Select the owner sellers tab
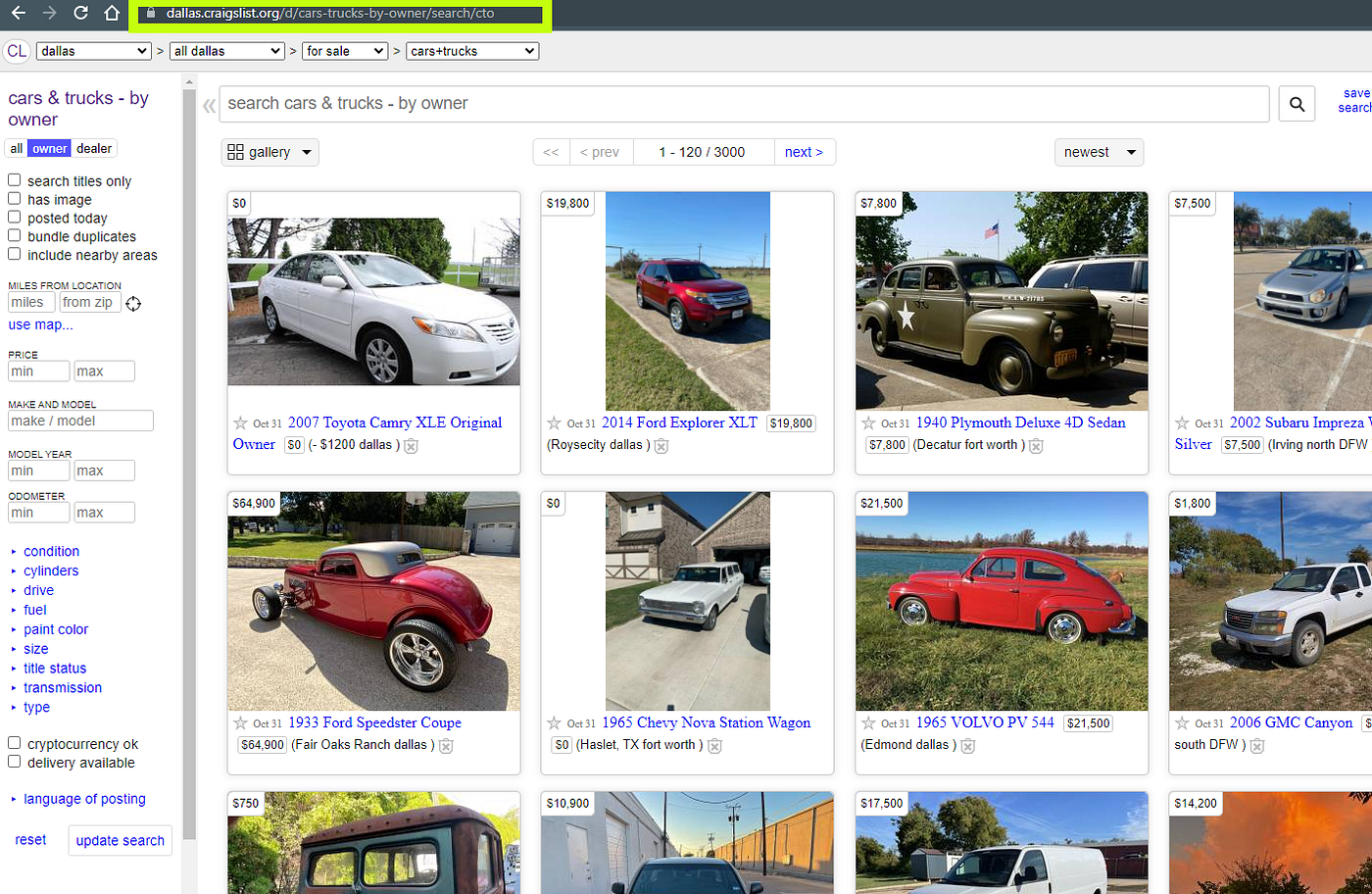This screenshot has height=894, width=1372. point(49,149)
